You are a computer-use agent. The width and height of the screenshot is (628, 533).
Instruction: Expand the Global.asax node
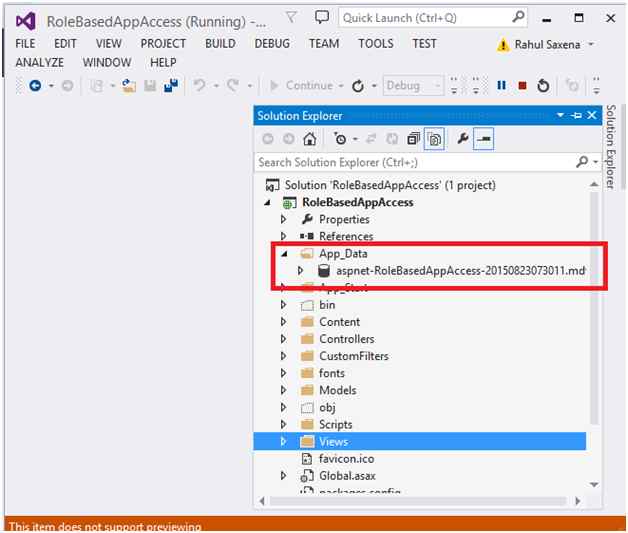click(283, 476)
